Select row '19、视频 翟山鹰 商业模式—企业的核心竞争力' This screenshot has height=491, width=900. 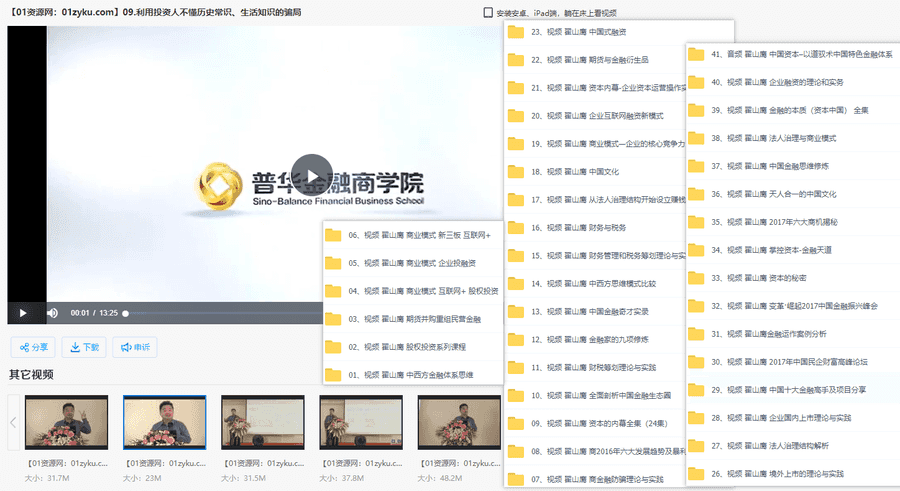(x=595, y=144)
